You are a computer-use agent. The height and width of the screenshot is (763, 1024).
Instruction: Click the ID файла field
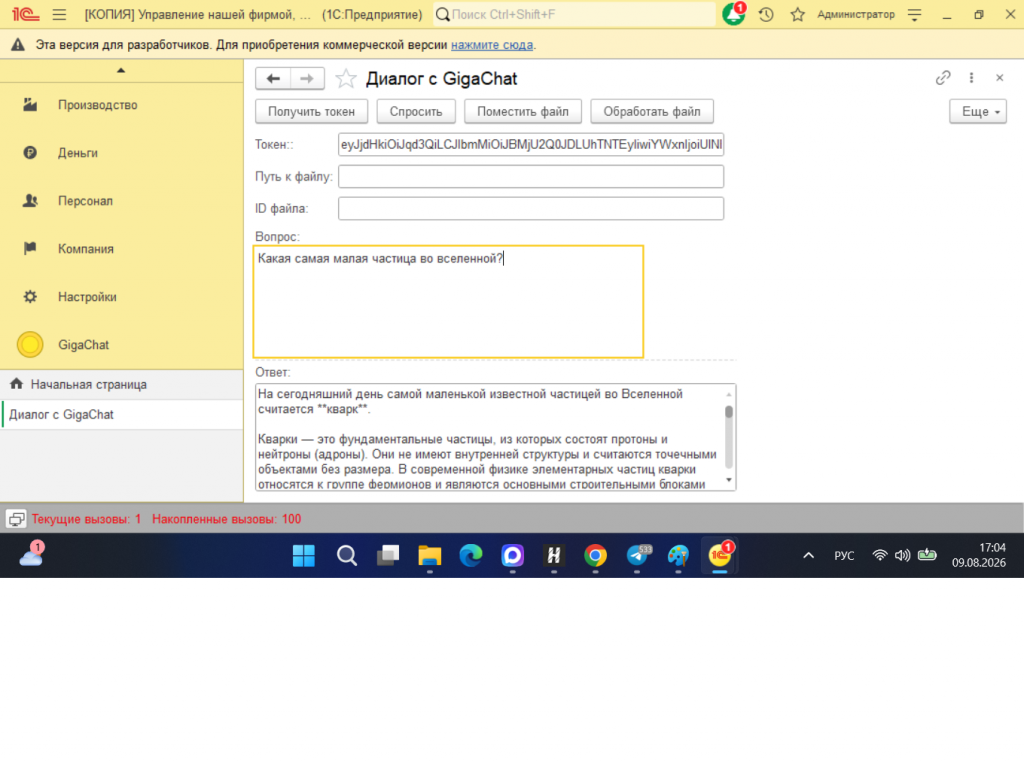tap(531, 208)
